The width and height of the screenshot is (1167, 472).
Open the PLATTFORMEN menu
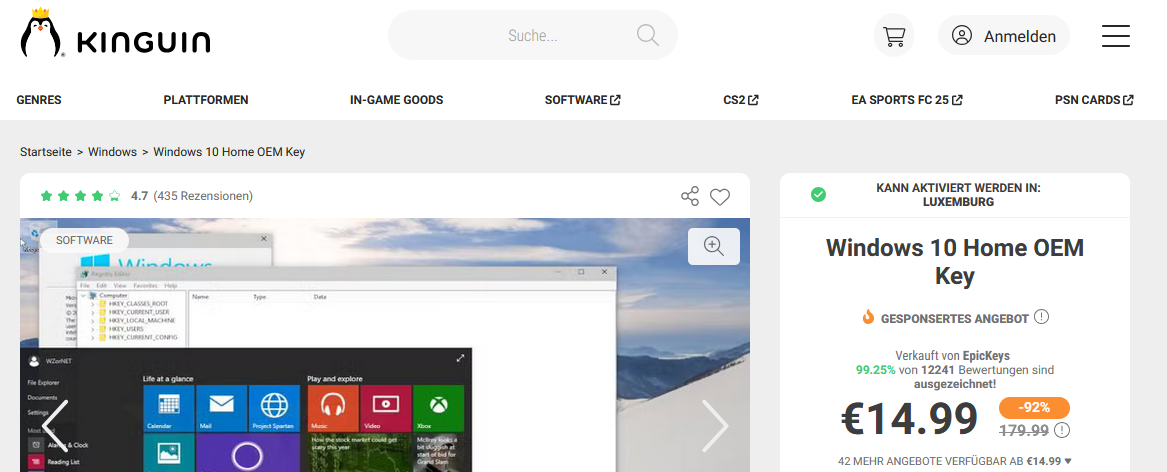(206, 100)
